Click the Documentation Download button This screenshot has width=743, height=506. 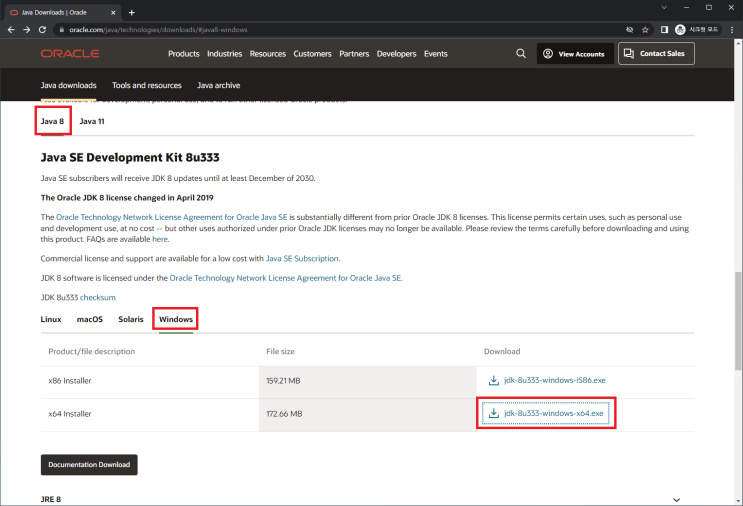coord(89,465)
